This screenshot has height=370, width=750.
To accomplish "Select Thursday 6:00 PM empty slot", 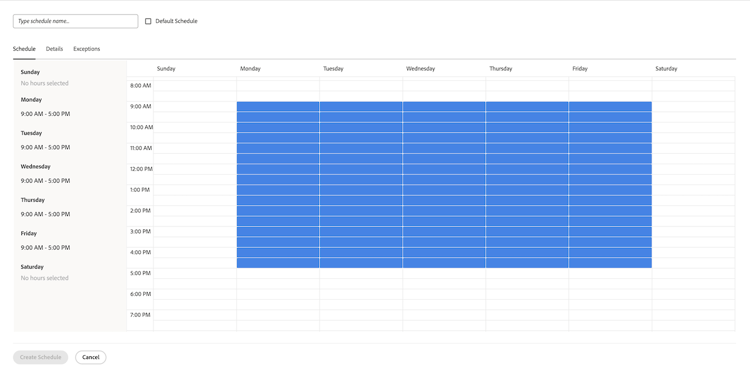I will tap(527, 294).
